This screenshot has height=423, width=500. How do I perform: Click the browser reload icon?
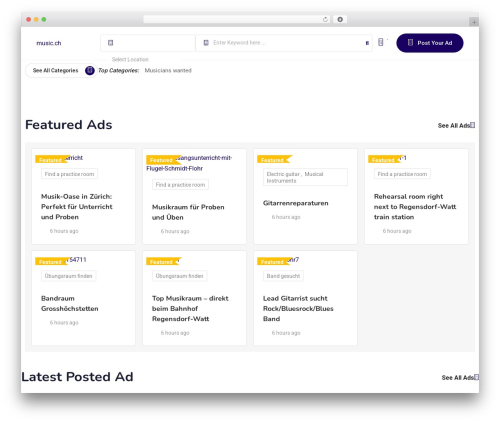pos(325,19)
